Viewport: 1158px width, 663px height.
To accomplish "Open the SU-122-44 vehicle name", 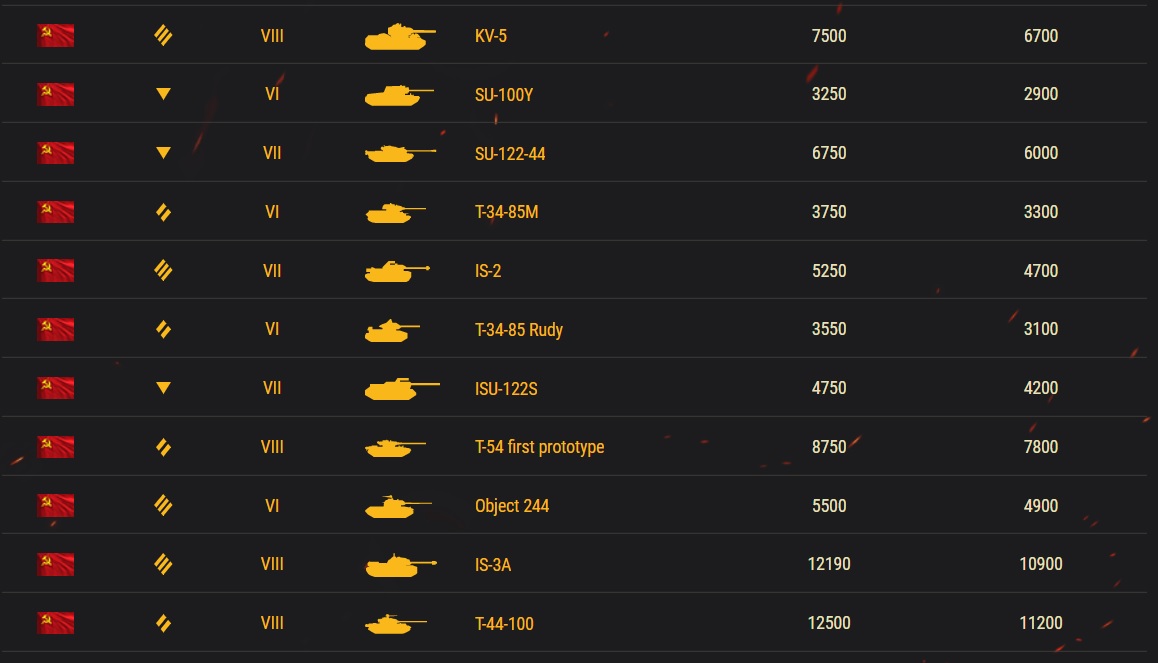I will coord(510,154).
